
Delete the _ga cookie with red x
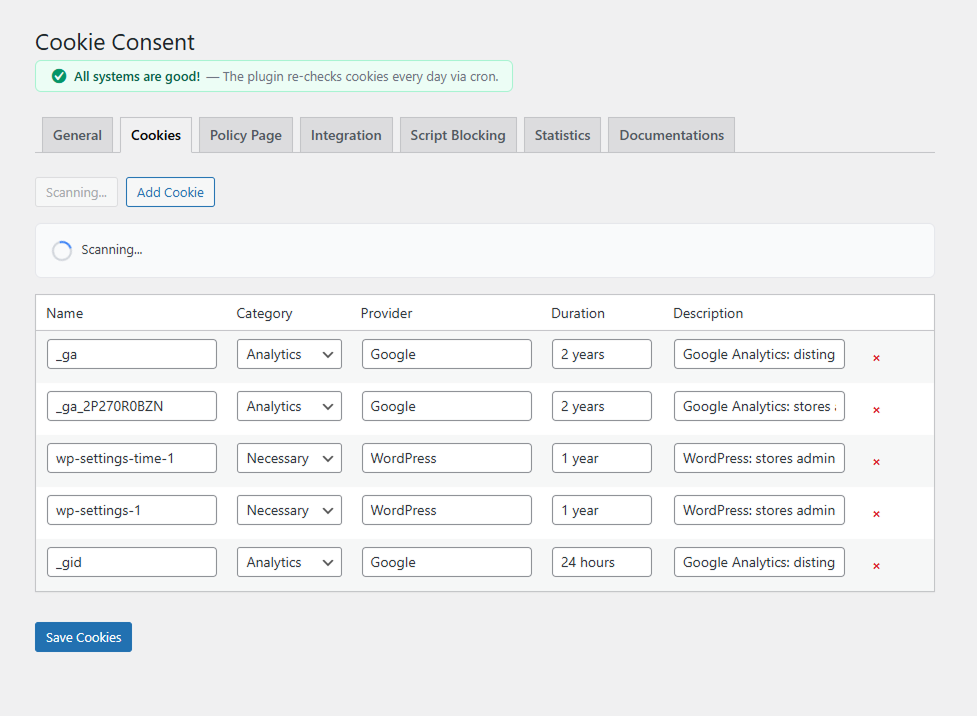876,357
